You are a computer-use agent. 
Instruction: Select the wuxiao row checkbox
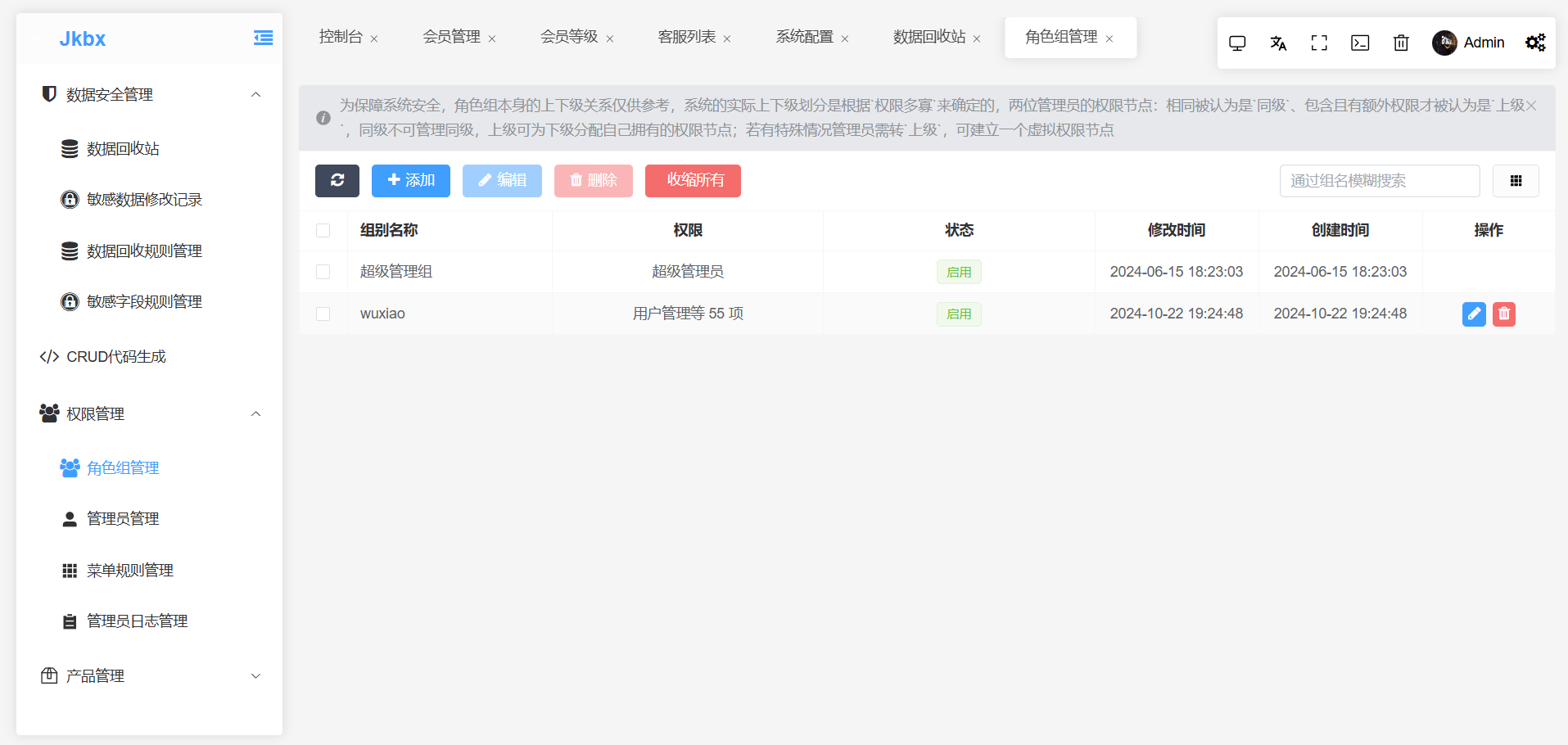pos(323,314)
